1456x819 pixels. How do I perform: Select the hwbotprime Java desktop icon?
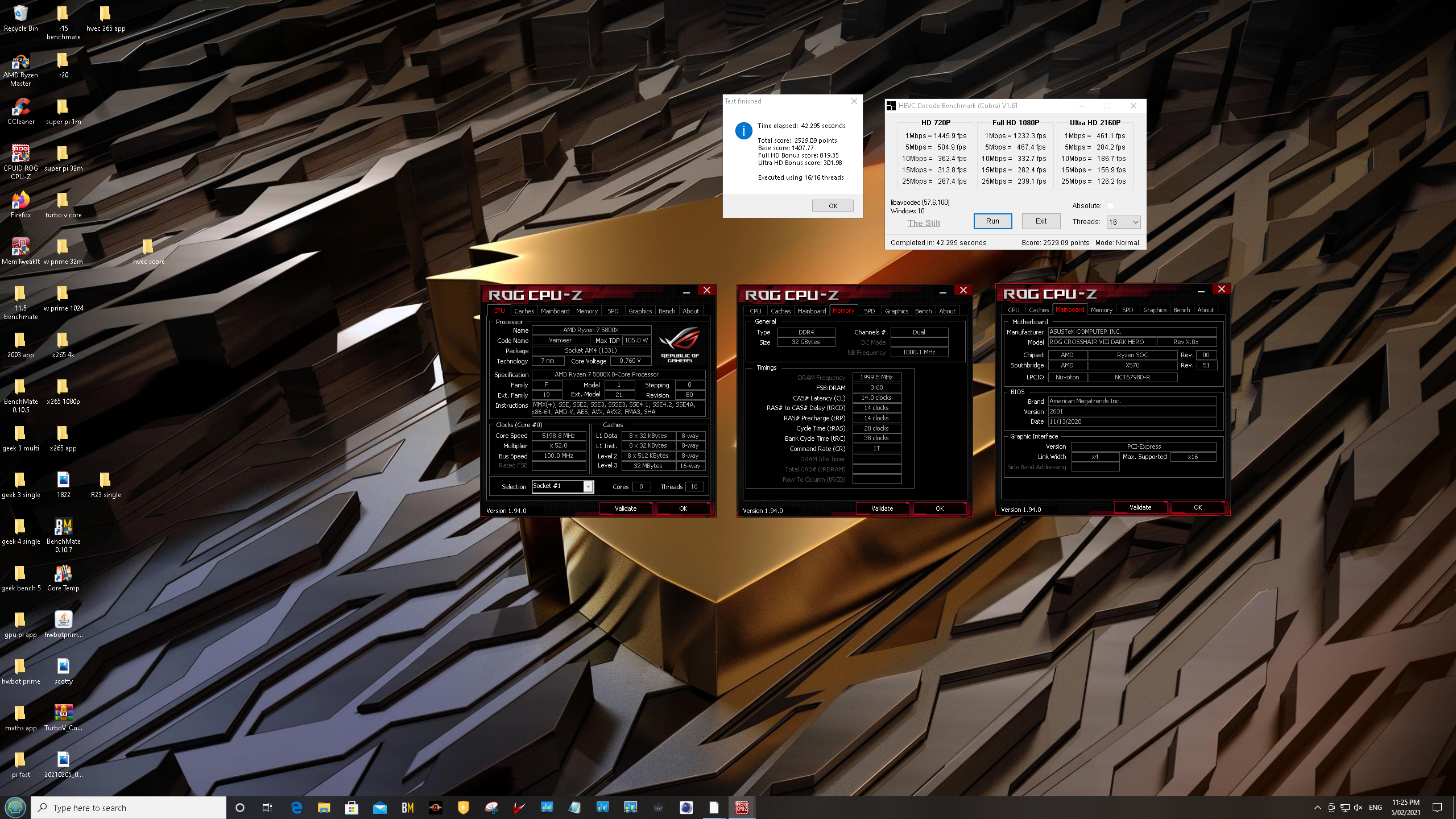[63, 624]
